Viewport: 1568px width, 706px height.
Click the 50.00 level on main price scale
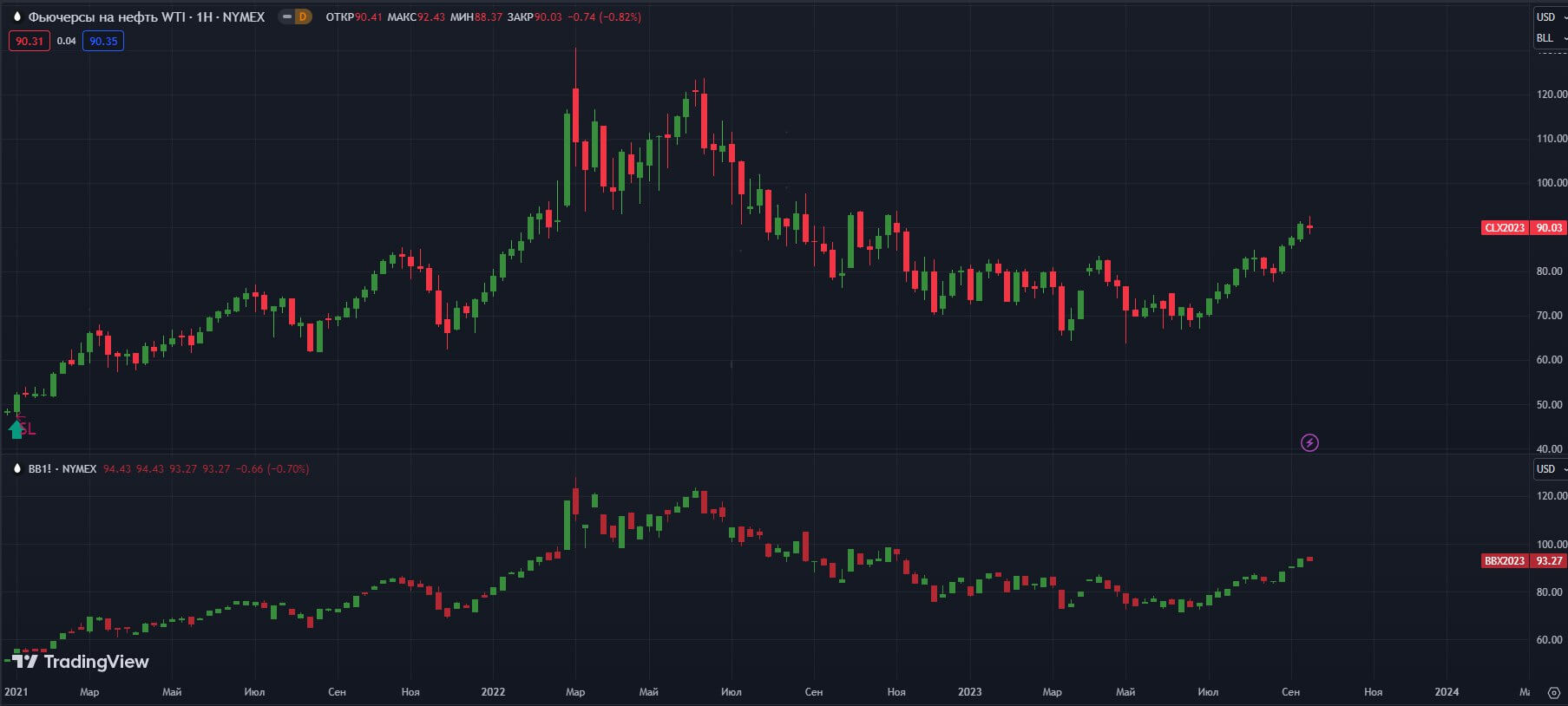1549,405
